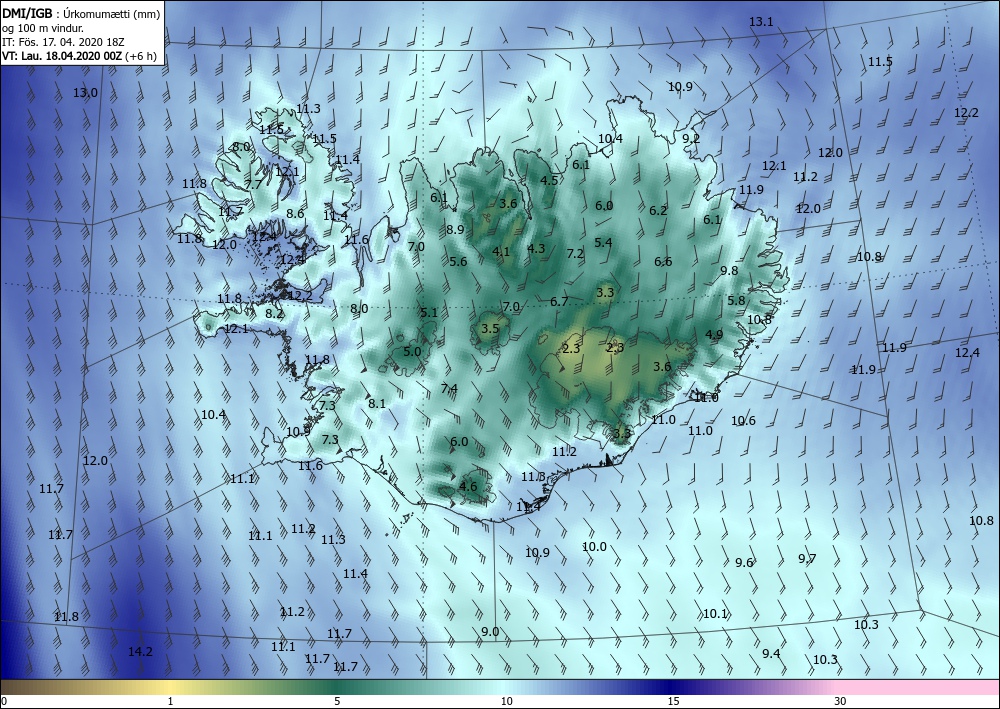Click the 5.8 value on the map
This screenshot has height=709, width=1000.
click(x=736, y=300)
